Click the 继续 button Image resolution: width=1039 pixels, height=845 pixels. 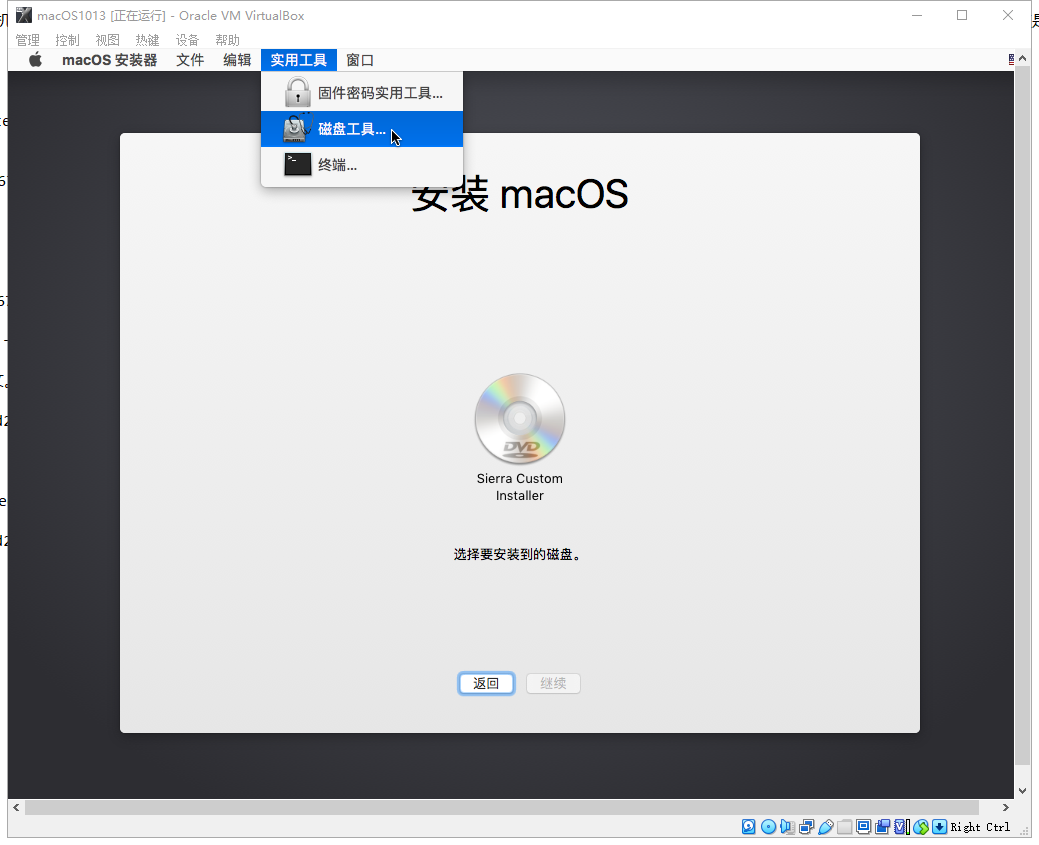[x=553, y=683]
